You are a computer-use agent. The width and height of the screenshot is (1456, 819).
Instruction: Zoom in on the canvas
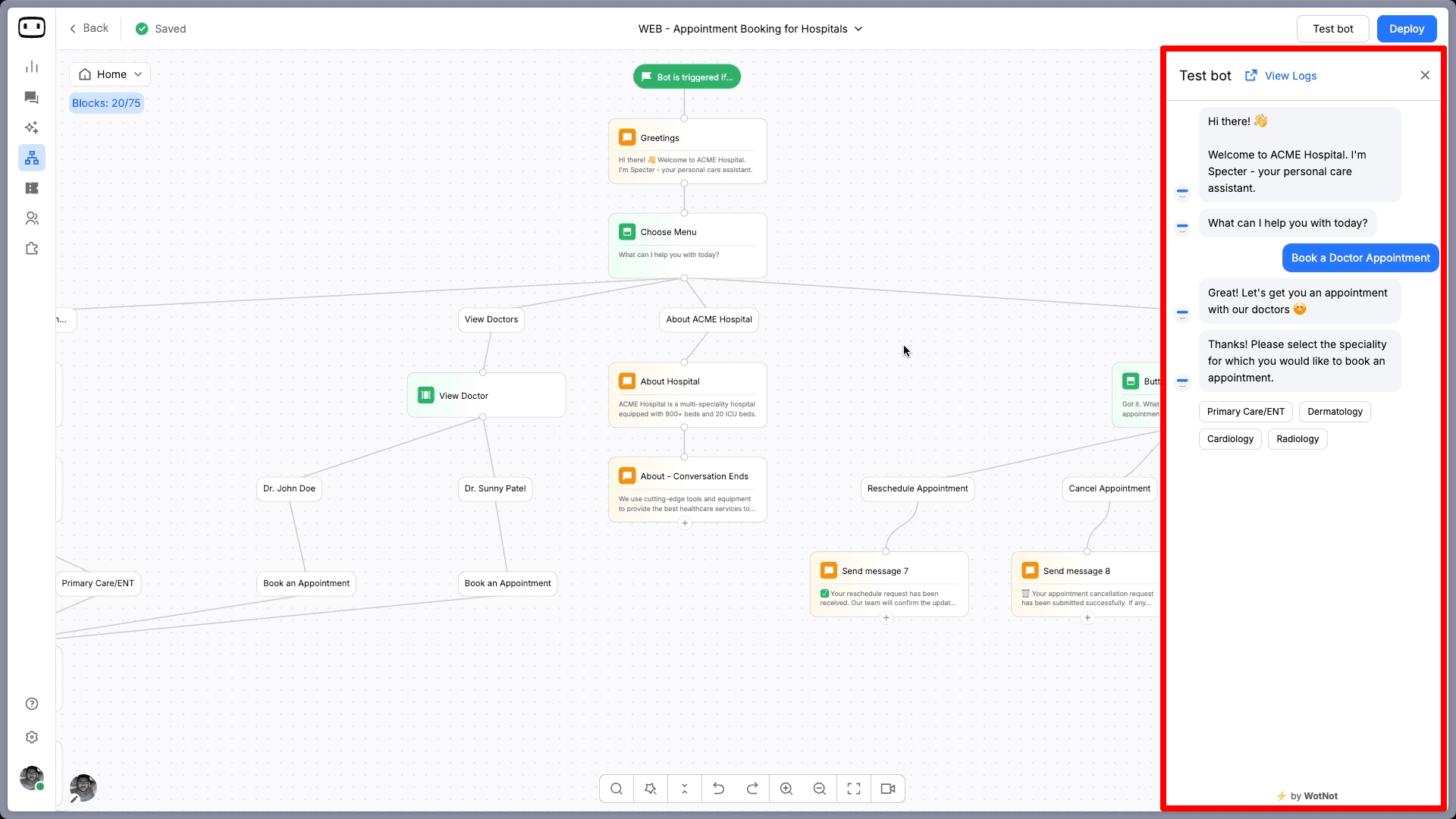pos(786,789)
